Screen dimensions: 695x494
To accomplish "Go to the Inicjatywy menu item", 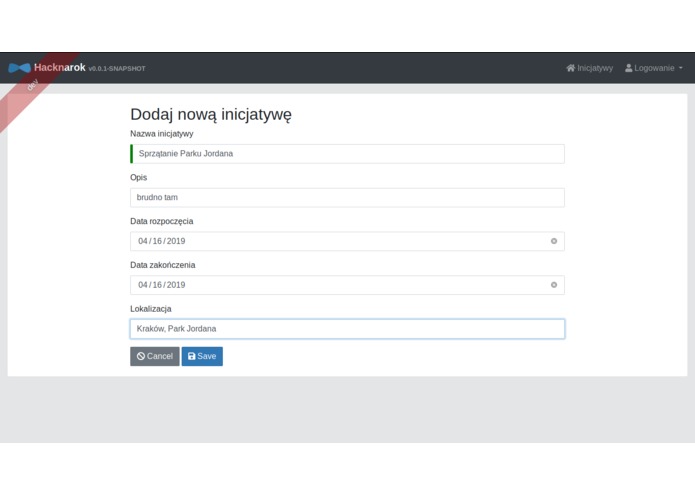I will [590, 68].
